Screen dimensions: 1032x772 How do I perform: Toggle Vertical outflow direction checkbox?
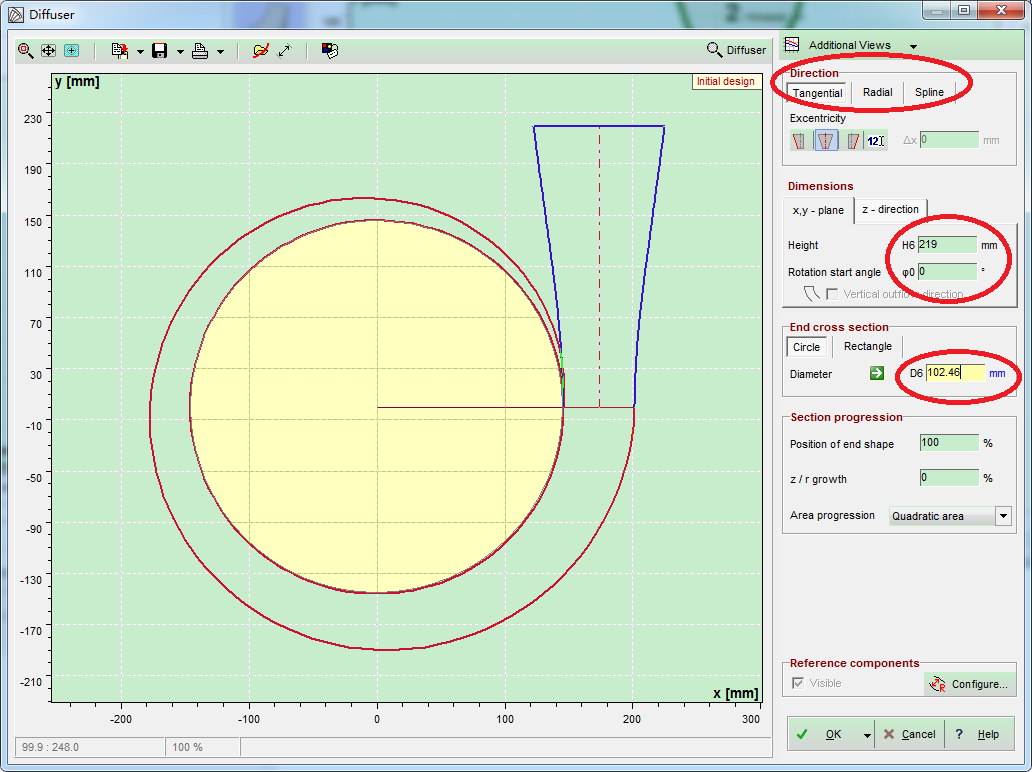tap(832, 294)
